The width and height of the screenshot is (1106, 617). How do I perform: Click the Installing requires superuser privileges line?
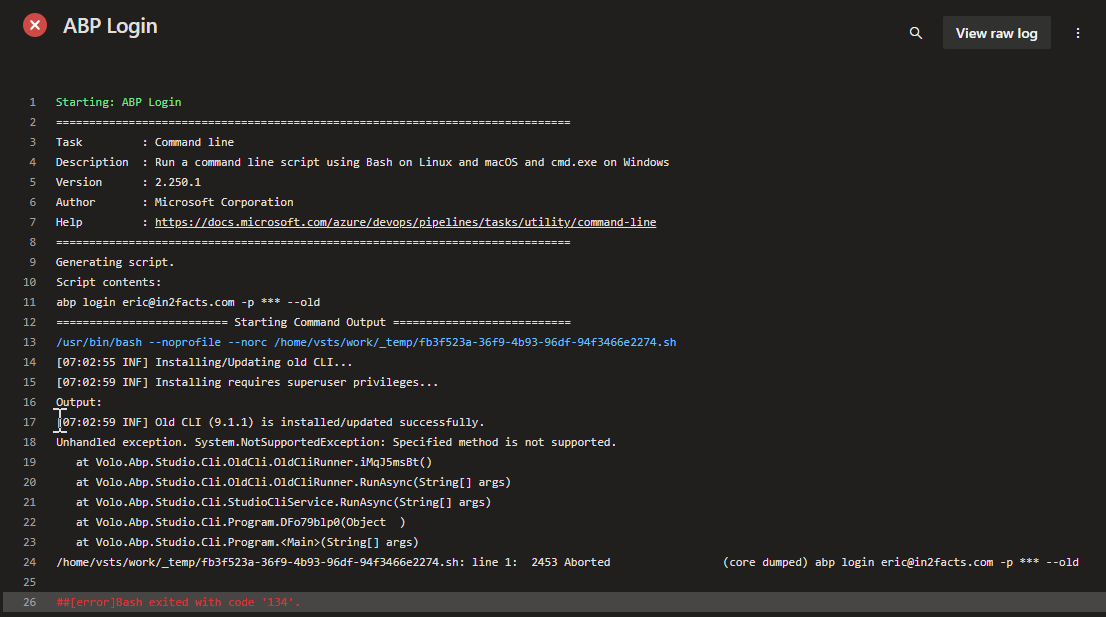click(x=247, y=382)
